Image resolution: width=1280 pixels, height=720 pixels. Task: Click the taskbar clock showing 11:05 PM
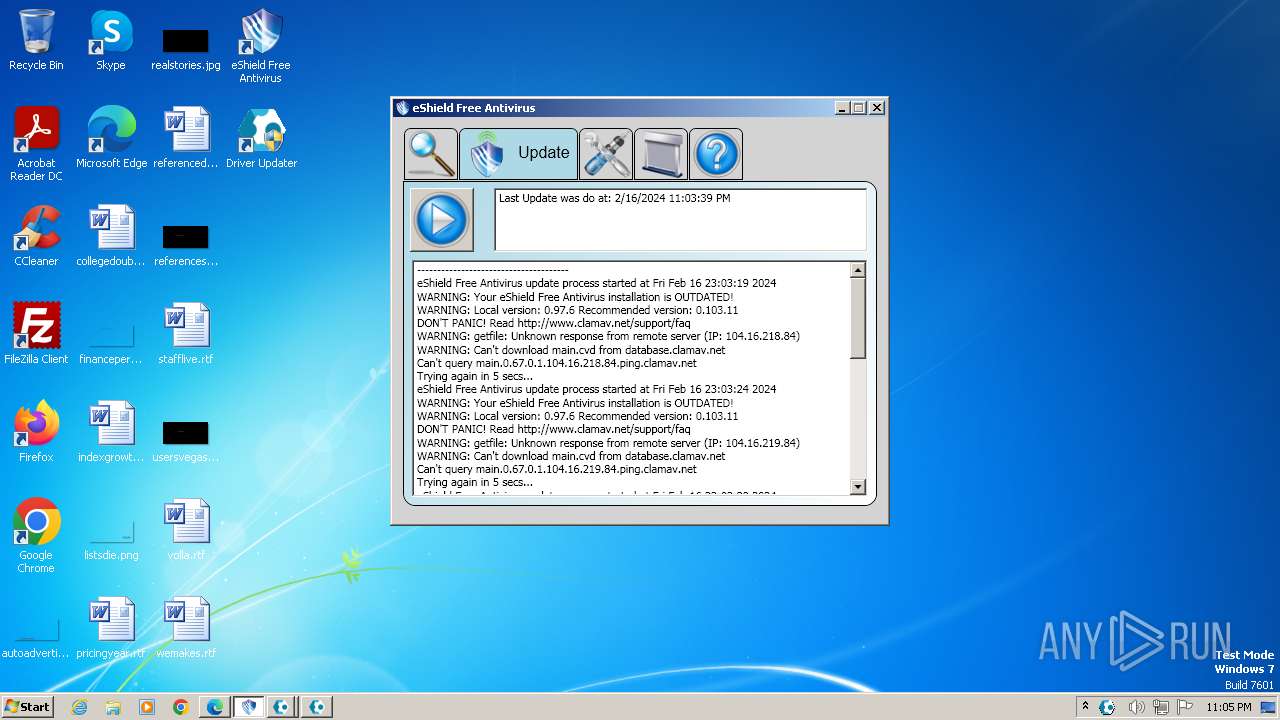click(x=1228, y=707)
